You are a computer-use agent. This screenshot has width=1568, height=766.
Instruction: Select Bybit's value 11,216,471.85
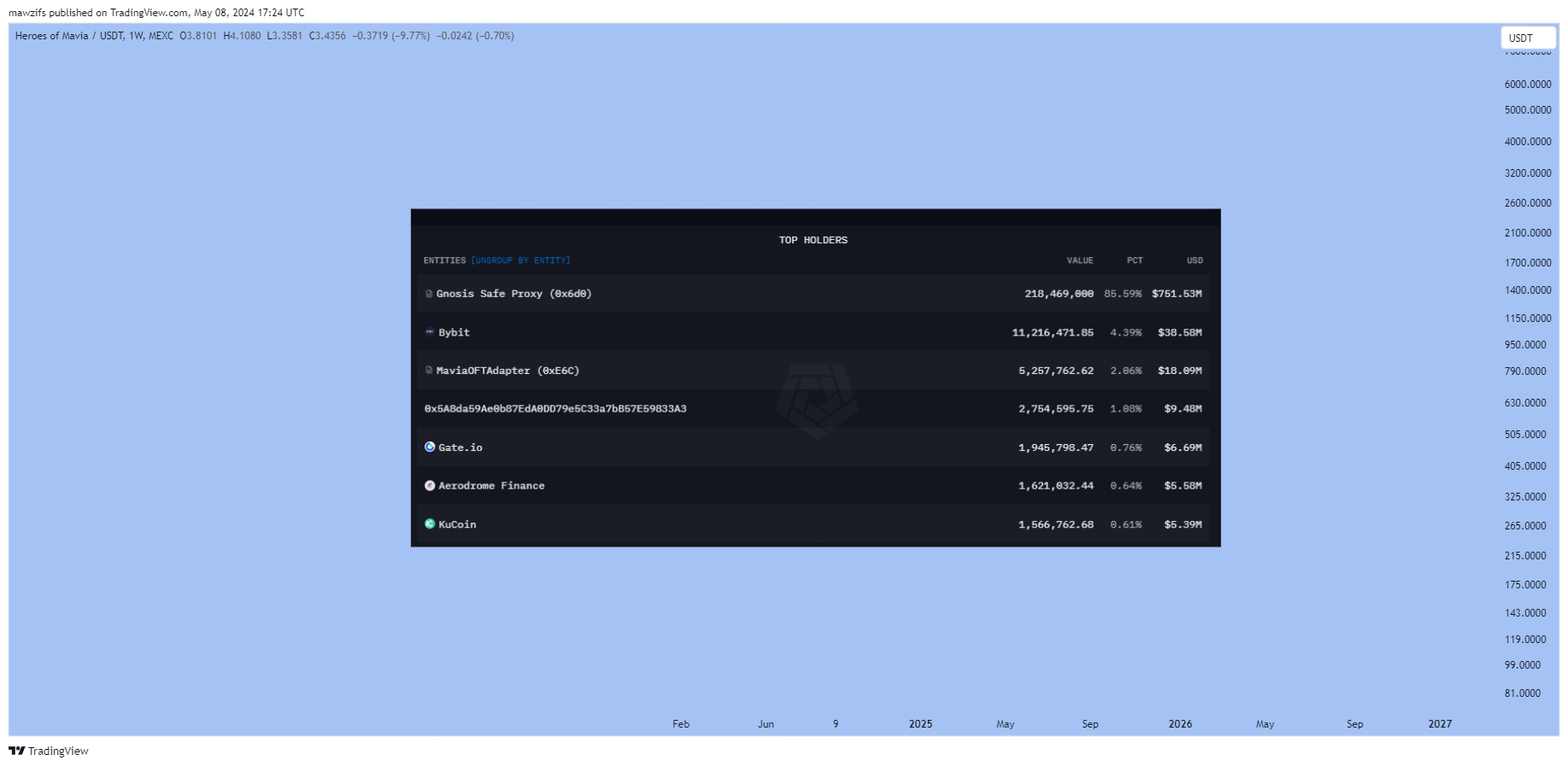pos(1053,332)
